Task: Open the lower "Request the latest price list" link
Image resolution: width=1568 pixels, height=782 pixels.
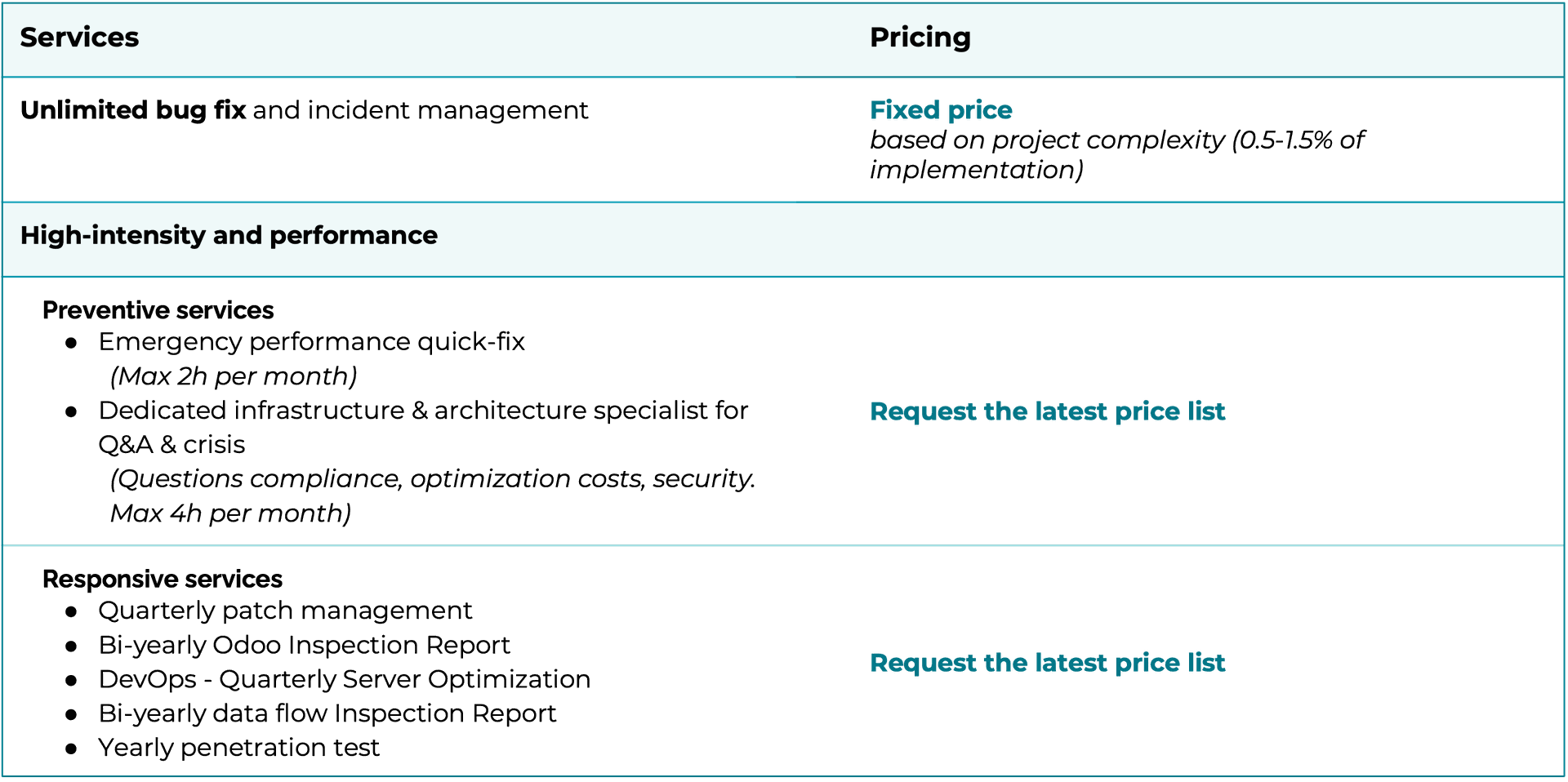Action: click(x=1047, y=663)
